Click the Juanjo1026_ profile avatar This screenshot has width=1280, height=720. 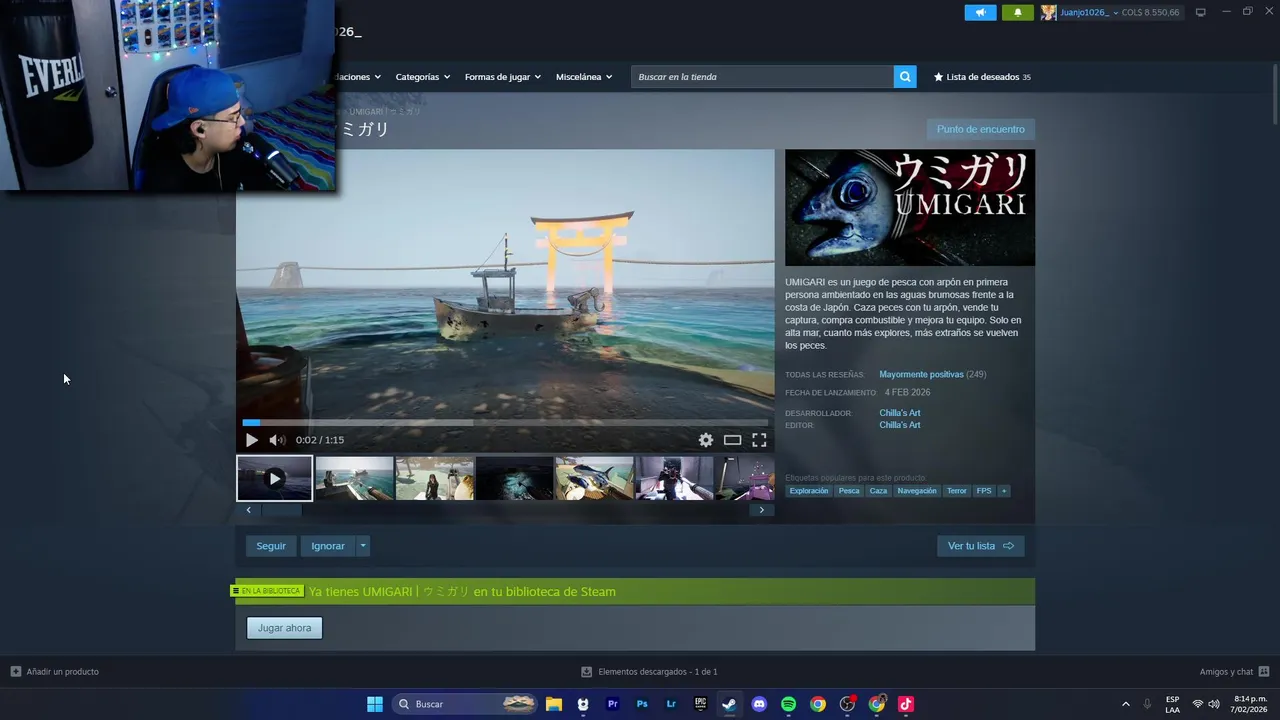click(1048, 12)
